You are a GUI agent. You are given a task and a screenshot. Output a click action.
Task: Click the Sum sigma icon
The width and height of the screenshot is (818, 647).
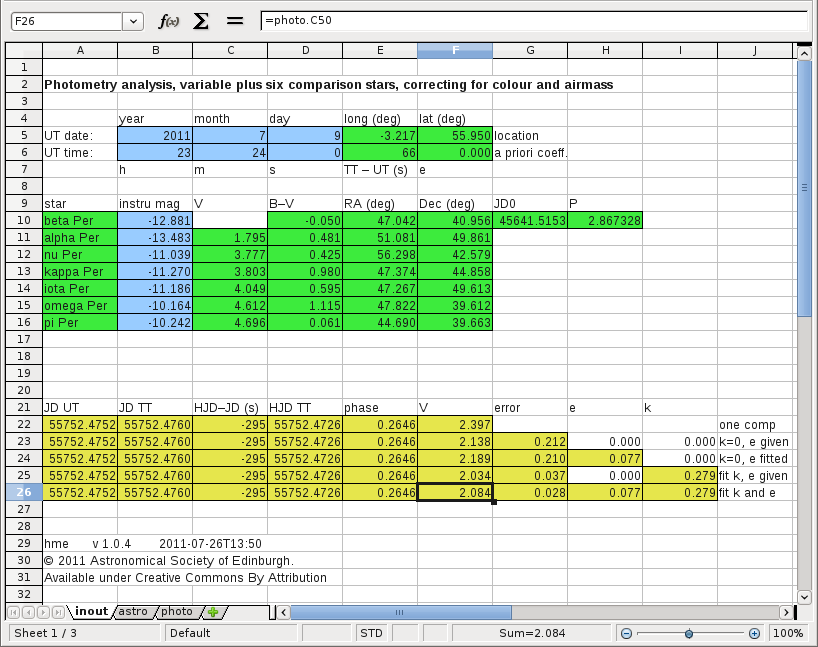(x=201, y=21)
